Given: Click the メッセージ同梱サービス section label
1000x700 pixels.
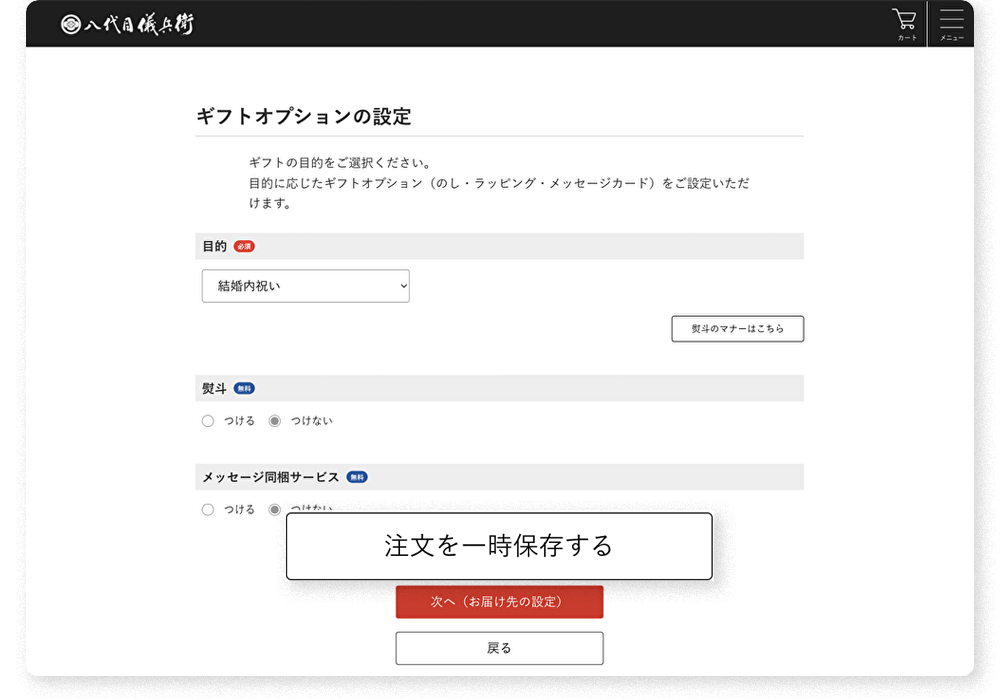Looking at the screenshot, I should click(x=271, y=477).
